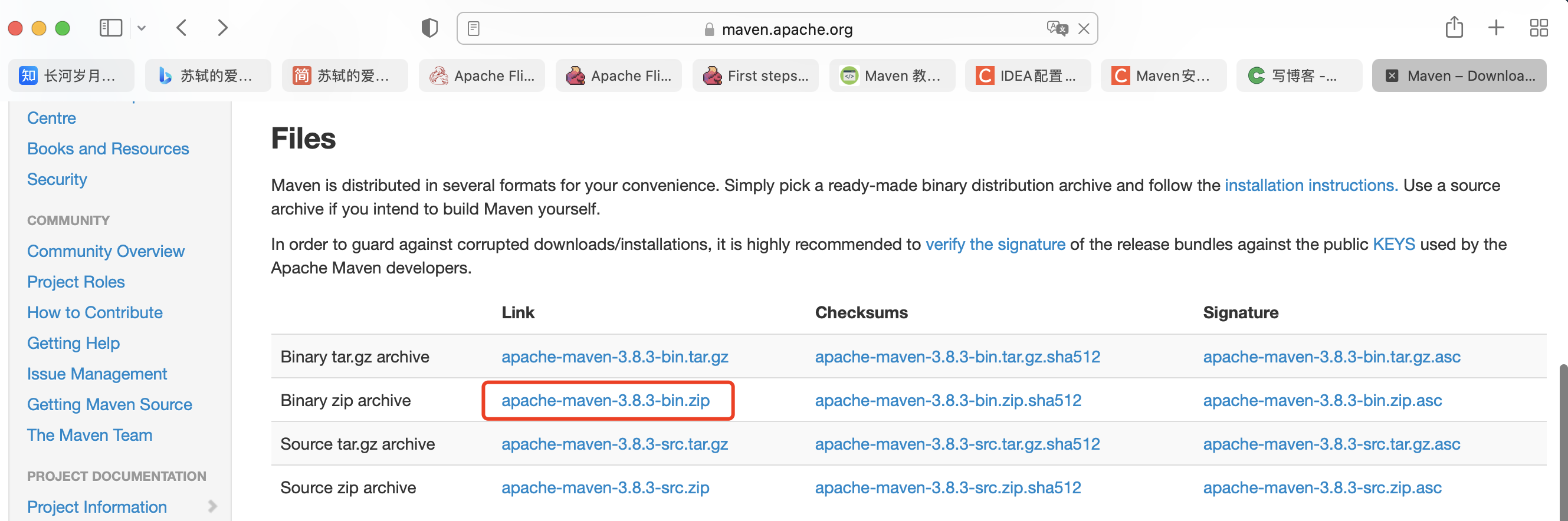The height and width of the screenshot is (521, 1568).
Task: Go back to the previous page
Action: tap(181, 28)
